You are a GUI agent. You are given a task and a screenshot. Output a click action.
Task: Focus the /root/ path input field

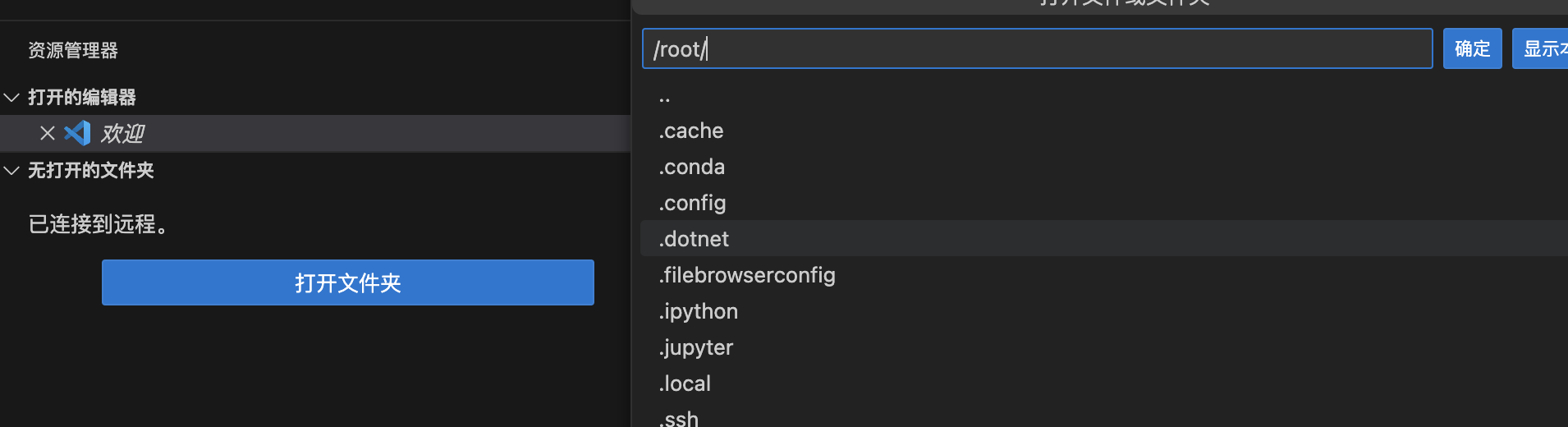[1036, 49]
